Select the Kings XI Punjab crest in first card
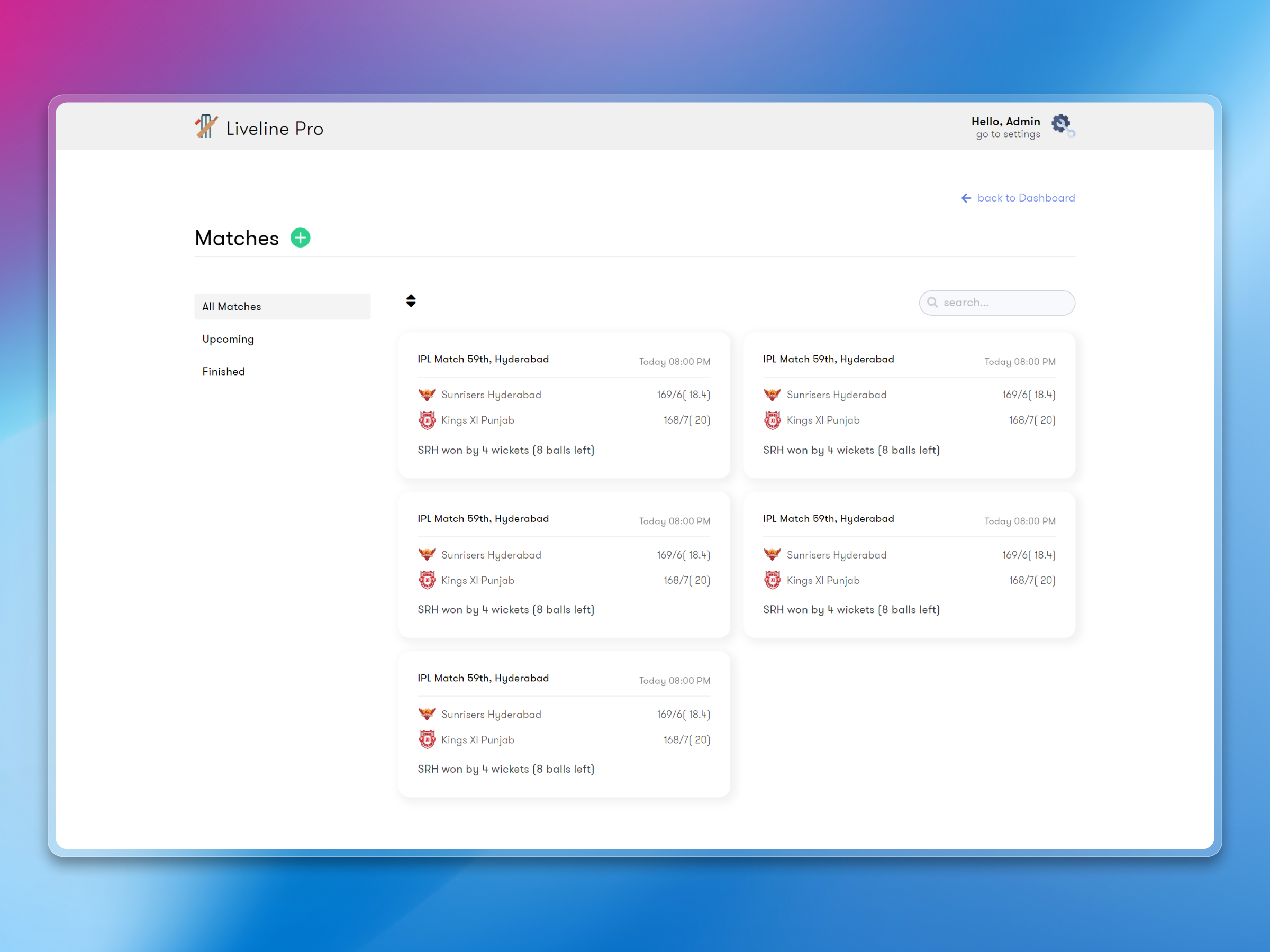Image resolution: width=1270 pixels, height=952 pixels. [427, 419]
